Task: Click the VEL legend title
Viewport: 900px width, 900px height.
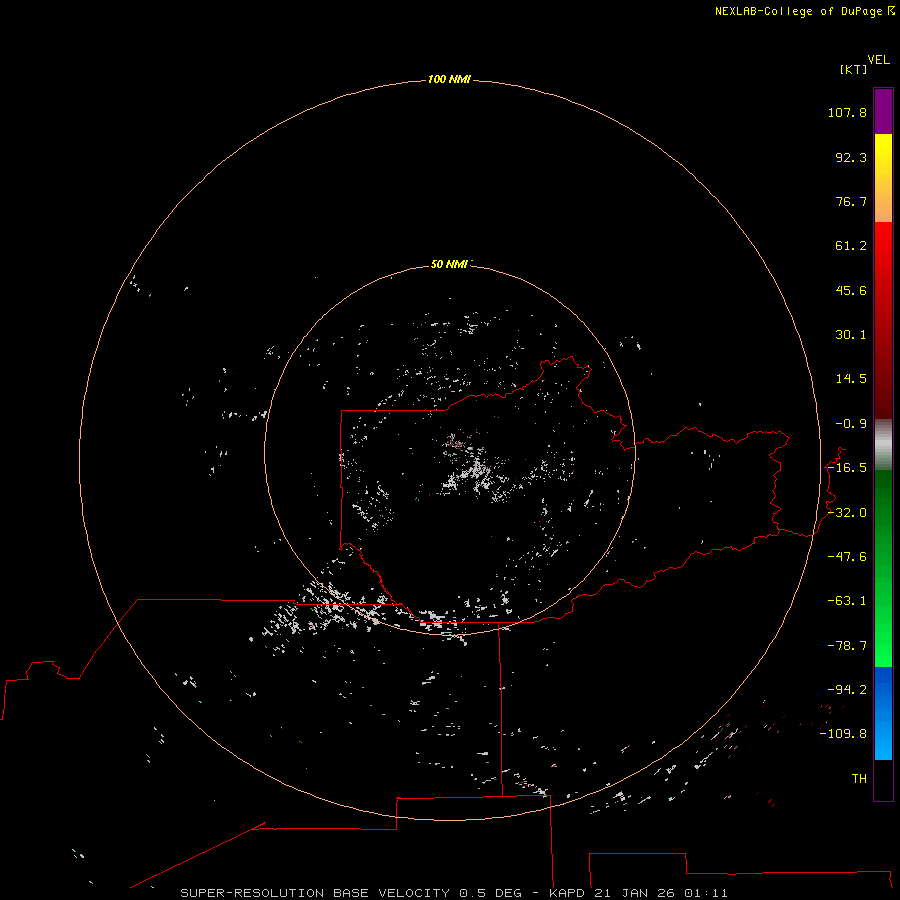Action: pos(878,60)
